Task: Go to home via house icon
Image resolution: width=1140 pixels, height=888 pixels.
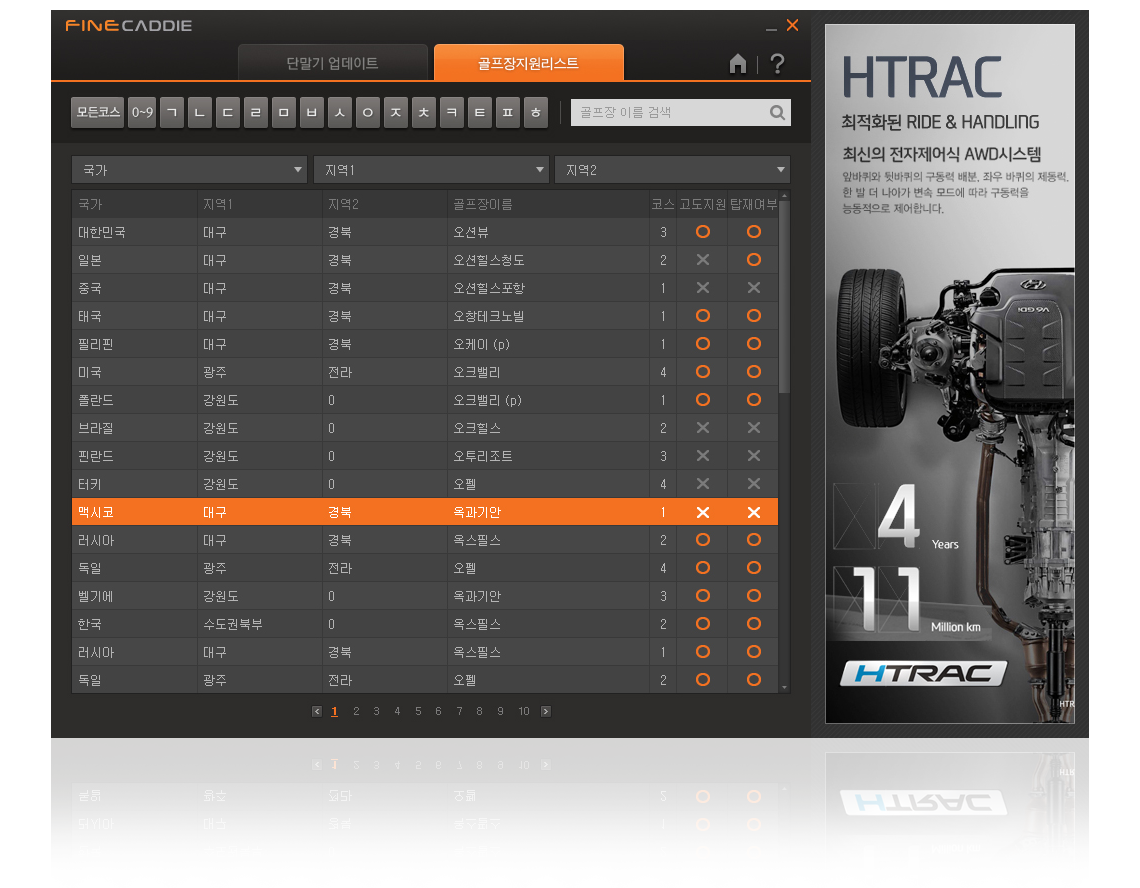Action: 737,64
